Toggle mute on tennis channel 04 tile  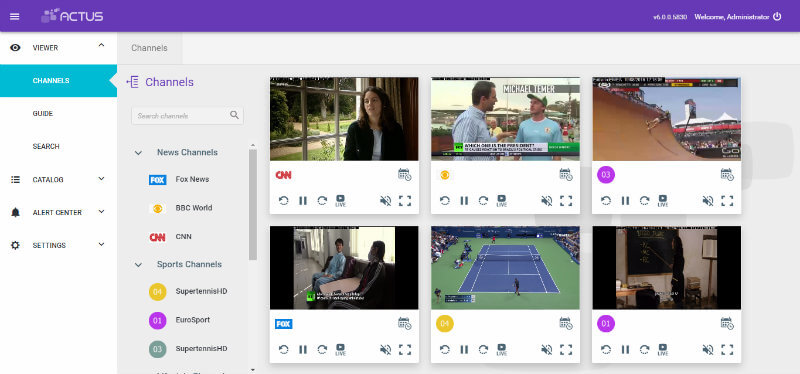tap(546, 350)
